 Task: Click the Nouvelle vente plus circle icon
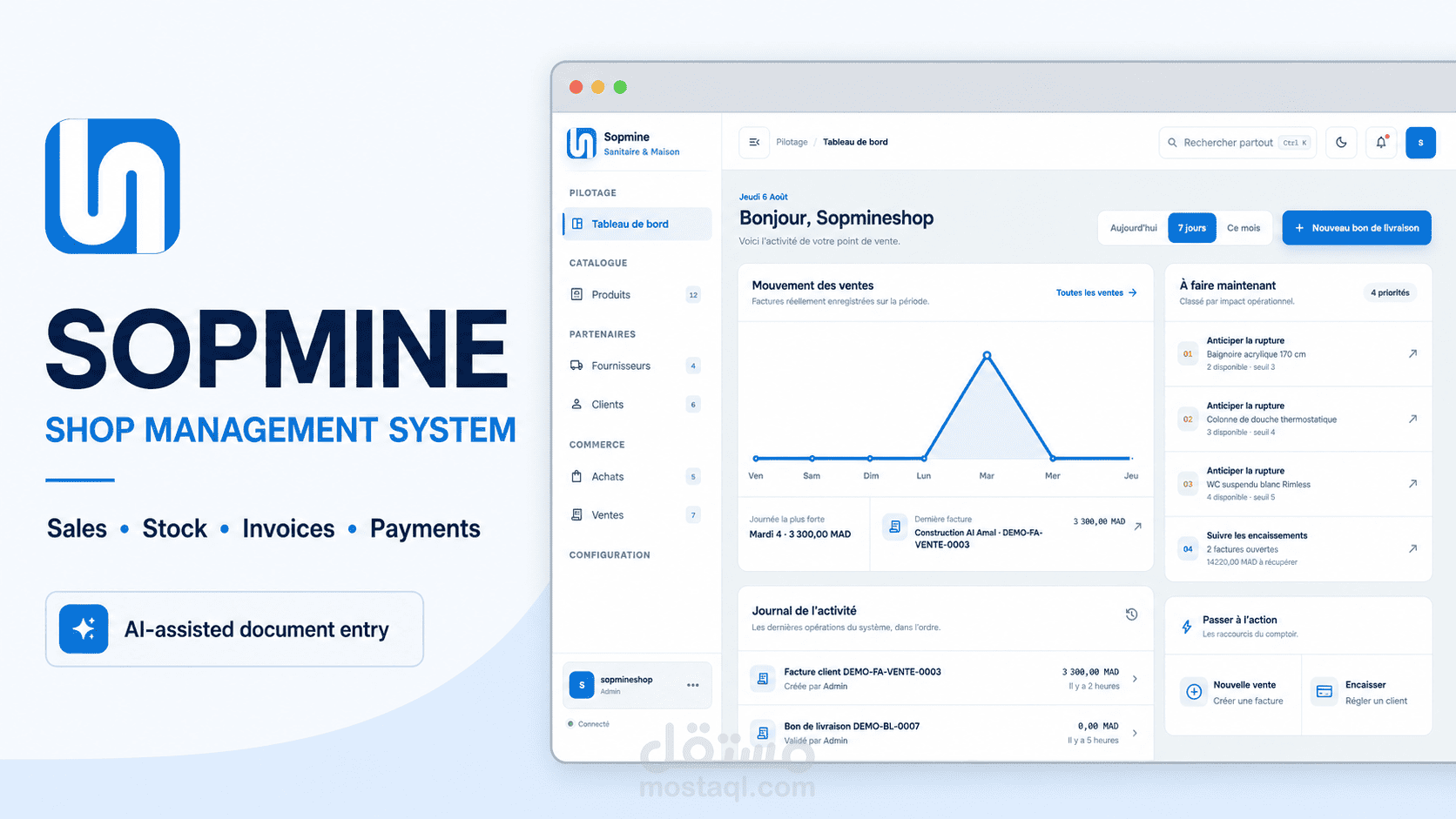pyautogui.click(x=1194, y=692)
